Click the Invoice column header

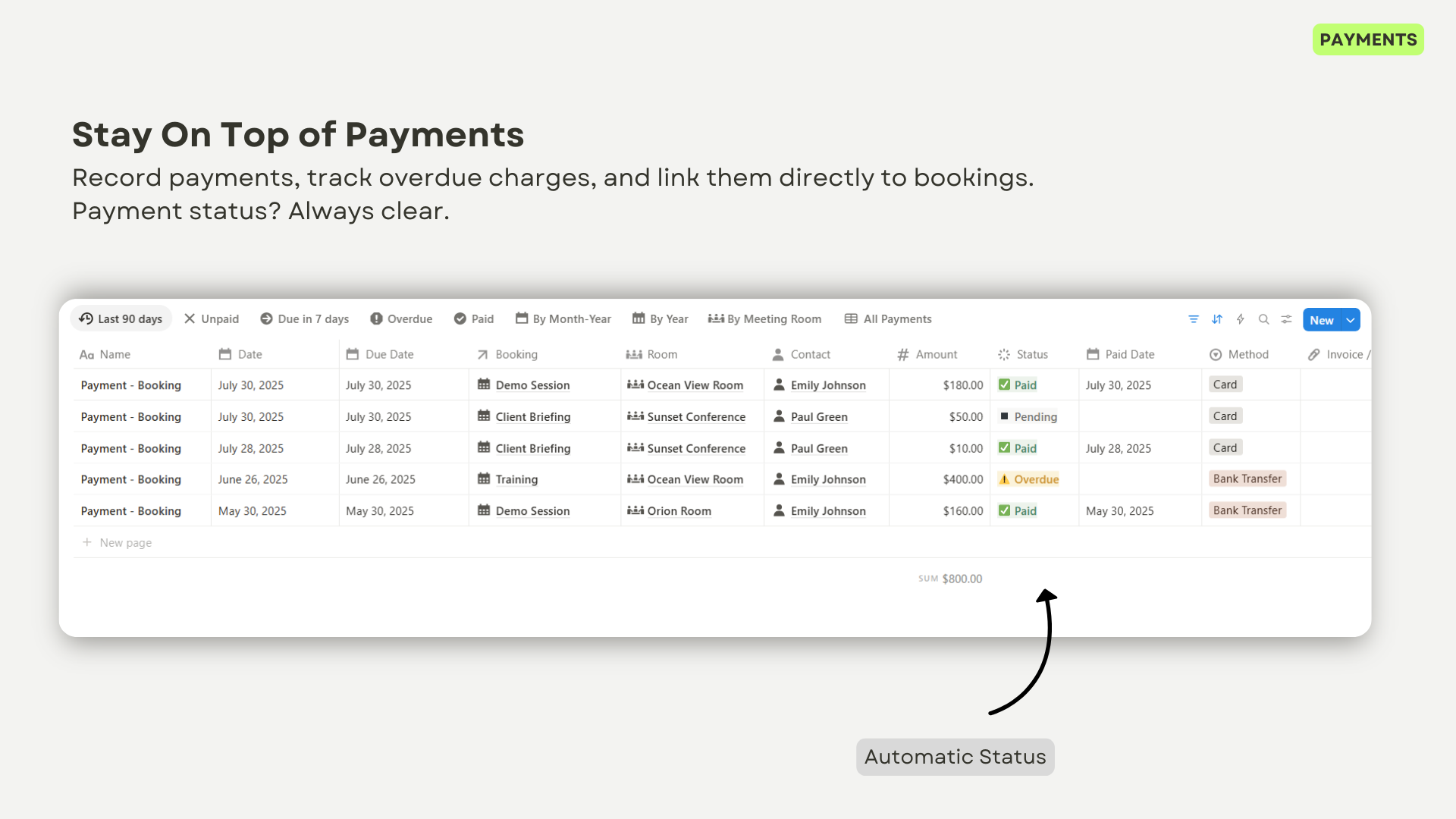1338,354
